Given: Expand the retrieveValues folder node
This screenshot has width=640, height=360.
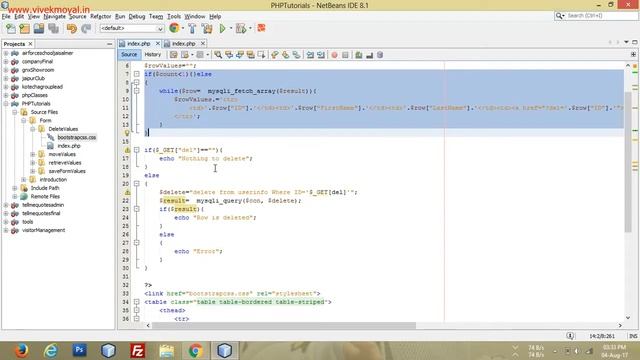Looking at the screenshot, I should point(33,163).
